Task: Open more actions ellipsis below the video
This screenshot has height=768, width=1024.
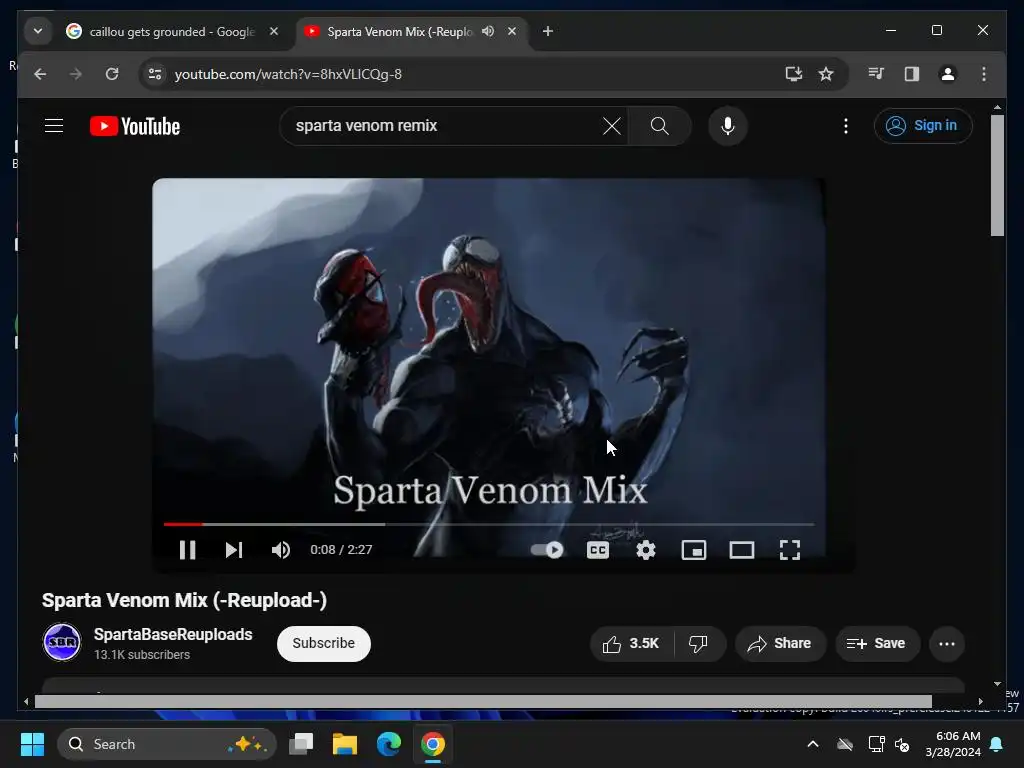Action: point(947,644)
